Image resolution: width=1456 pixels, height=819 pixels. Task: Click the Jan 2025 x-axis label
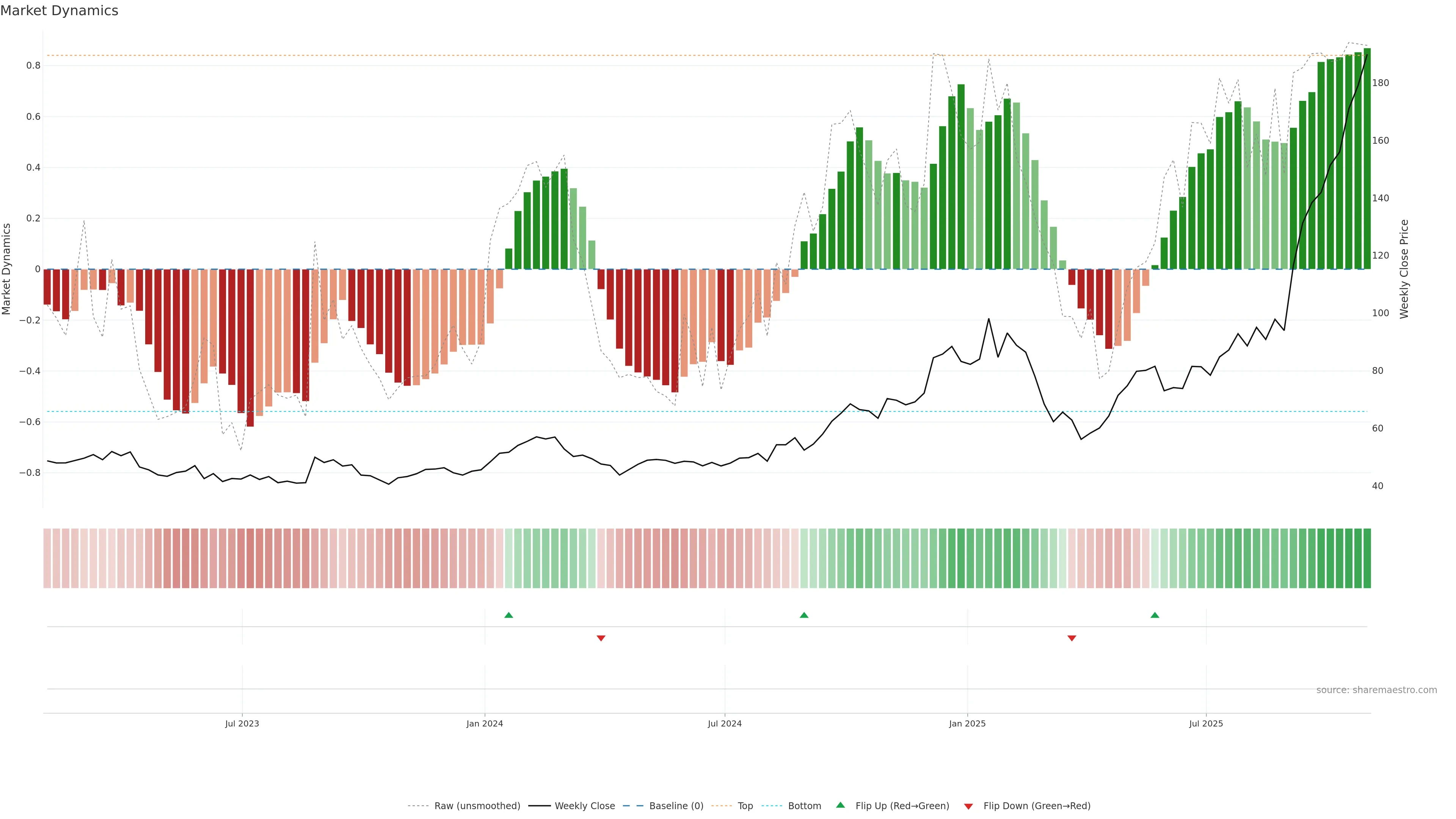(x=967, y=723)
